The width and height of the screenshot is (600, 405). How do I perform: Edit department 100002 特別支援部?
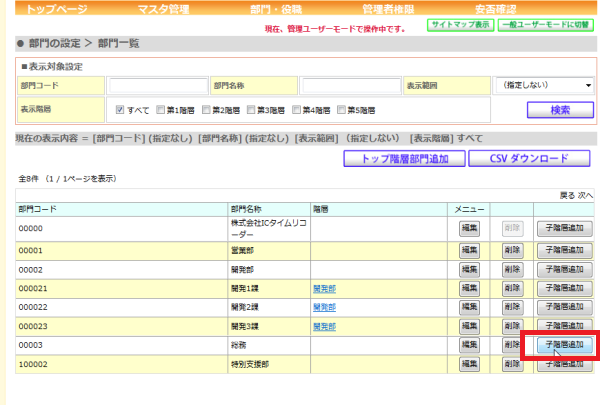469,364
